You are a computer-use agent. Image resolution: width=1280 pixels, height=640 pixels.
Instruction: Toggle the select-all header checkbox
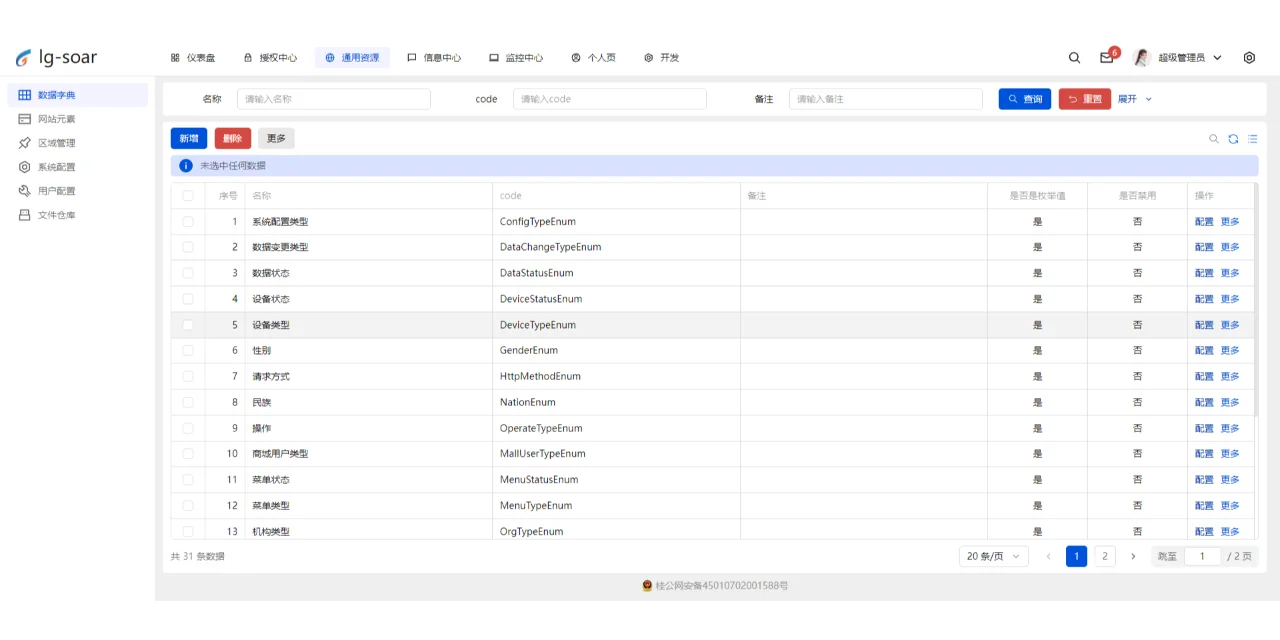[188, 196]
